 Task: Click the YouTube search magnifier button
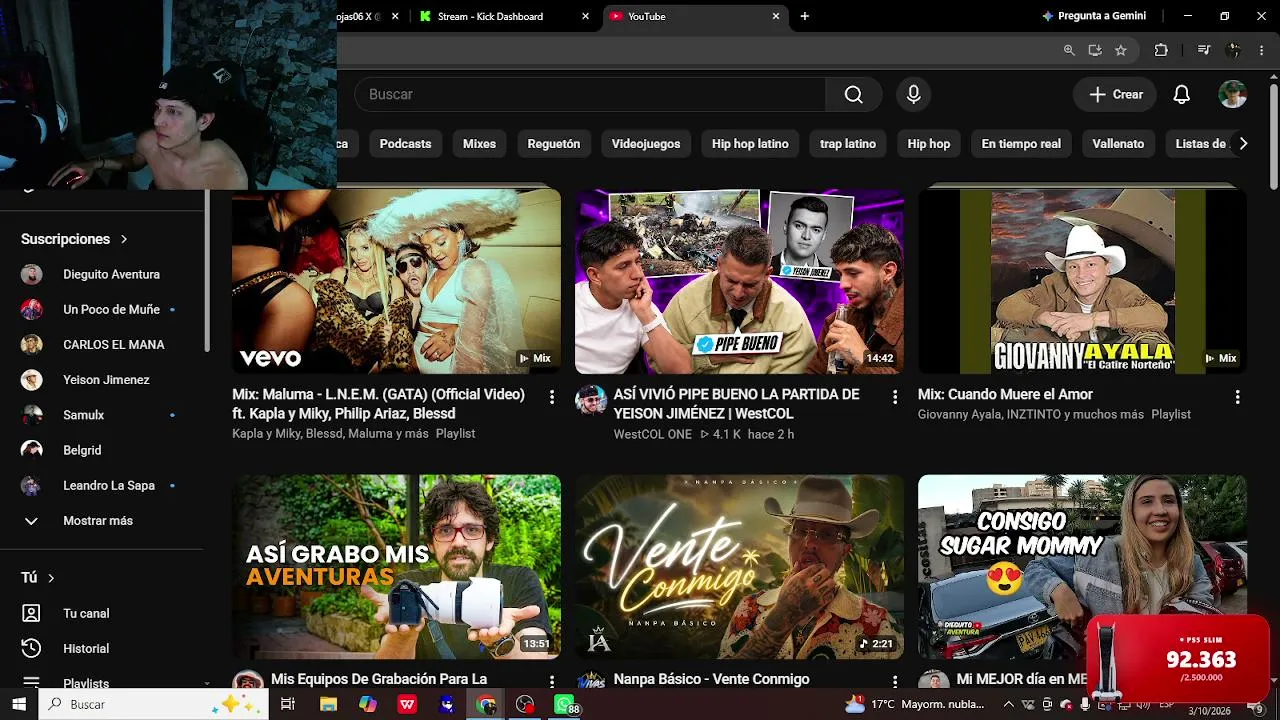[x=853, y=94]
